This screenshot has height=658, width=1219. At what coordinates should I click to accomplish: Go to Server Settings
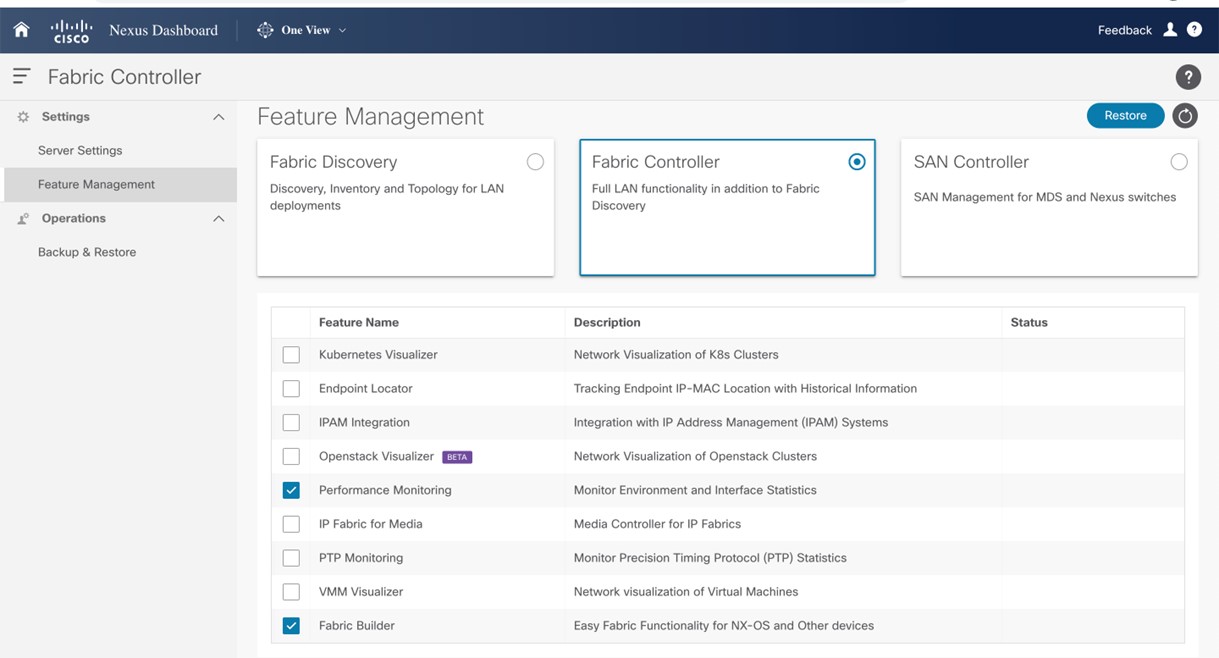point(80,151)
